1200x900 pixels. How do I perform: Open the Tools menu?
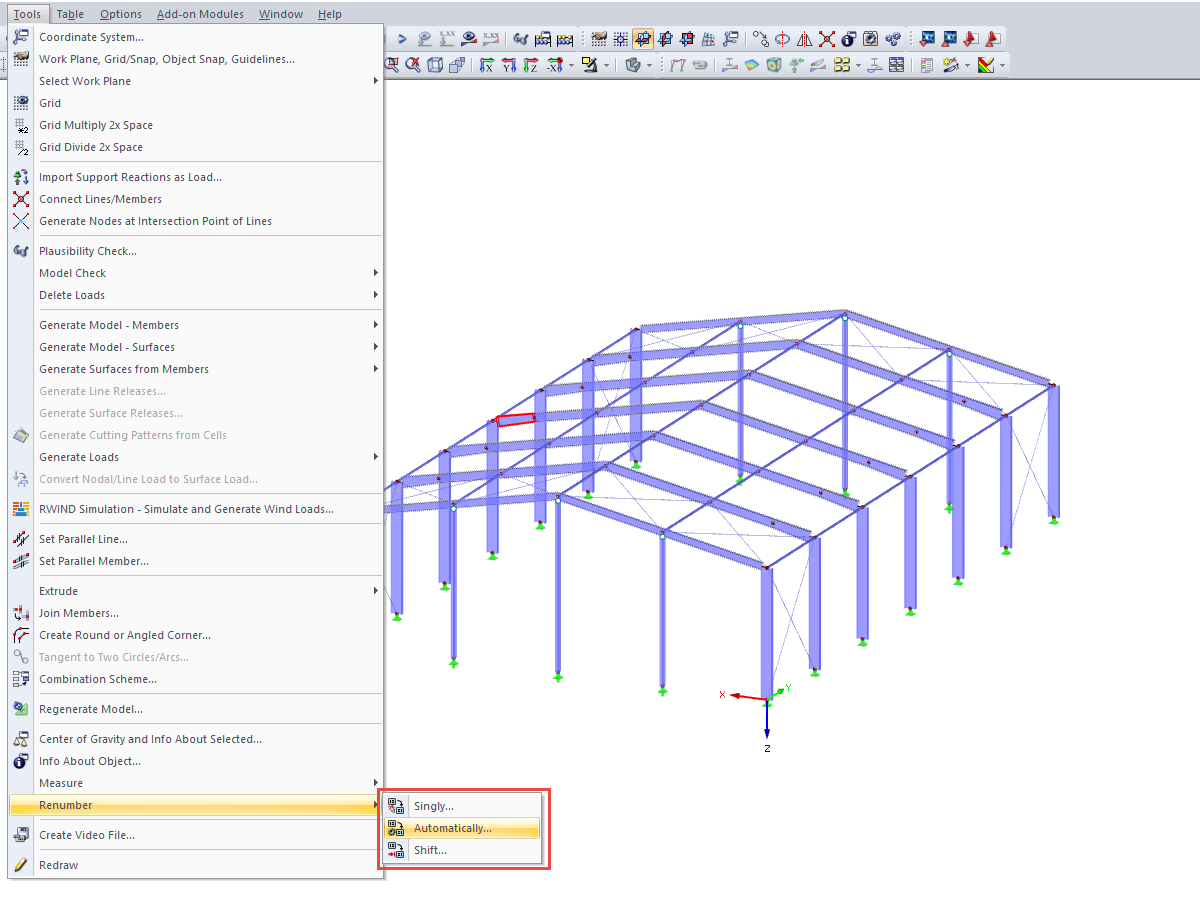(x=28, y=14)
